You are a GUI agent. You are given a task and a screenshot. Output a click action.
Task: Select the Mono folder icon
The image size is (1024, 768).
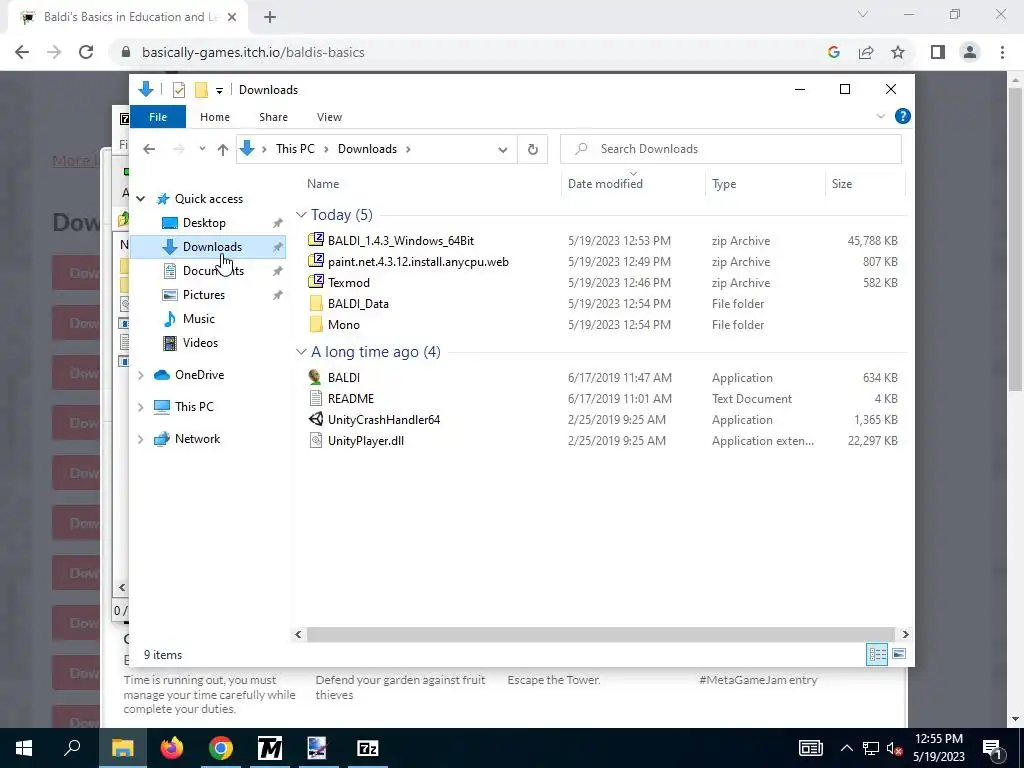[316, 325]
